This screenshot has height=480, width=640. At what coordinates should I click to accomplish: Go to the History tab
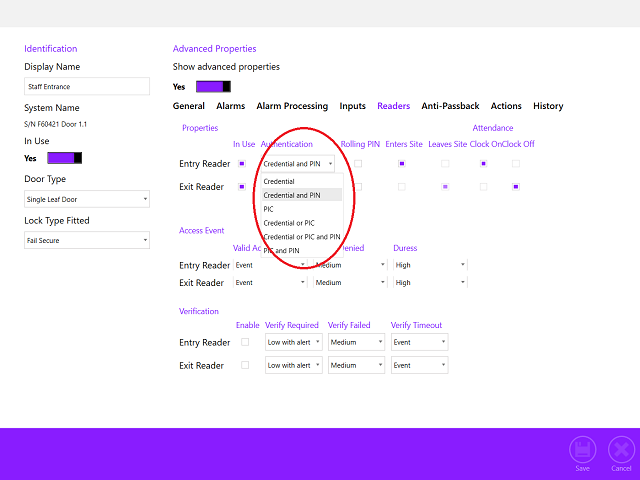[548, 106]
